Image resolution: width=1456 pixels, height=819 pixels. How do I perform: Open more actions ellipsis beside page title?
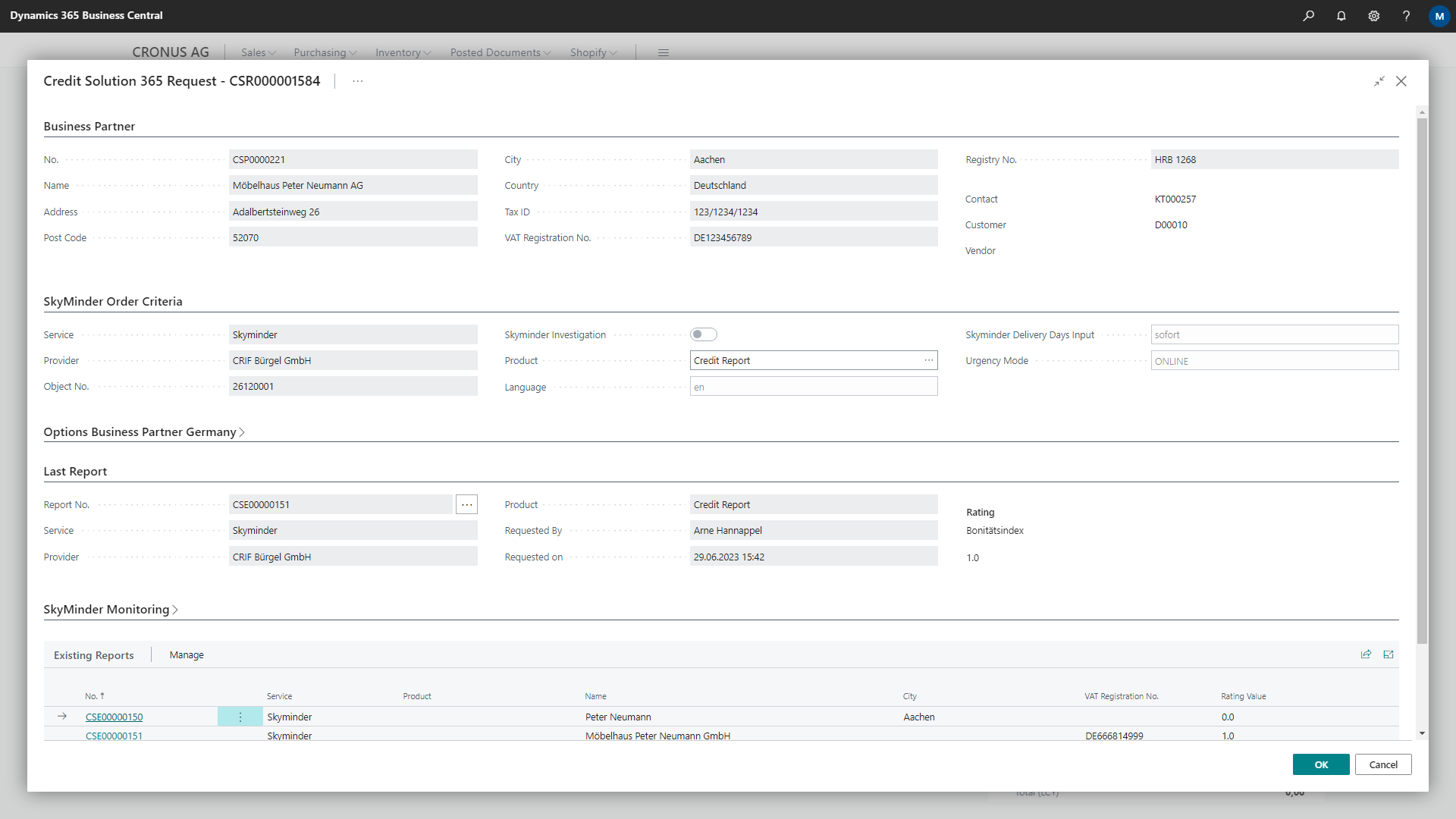[358, 81]
